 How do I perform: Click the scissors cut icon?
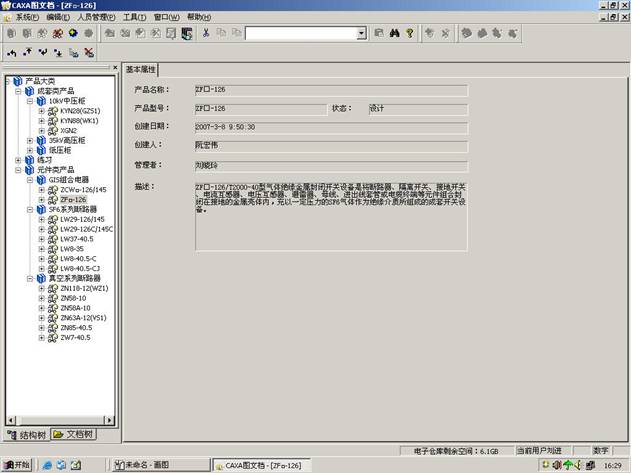[x=206, y=33]
